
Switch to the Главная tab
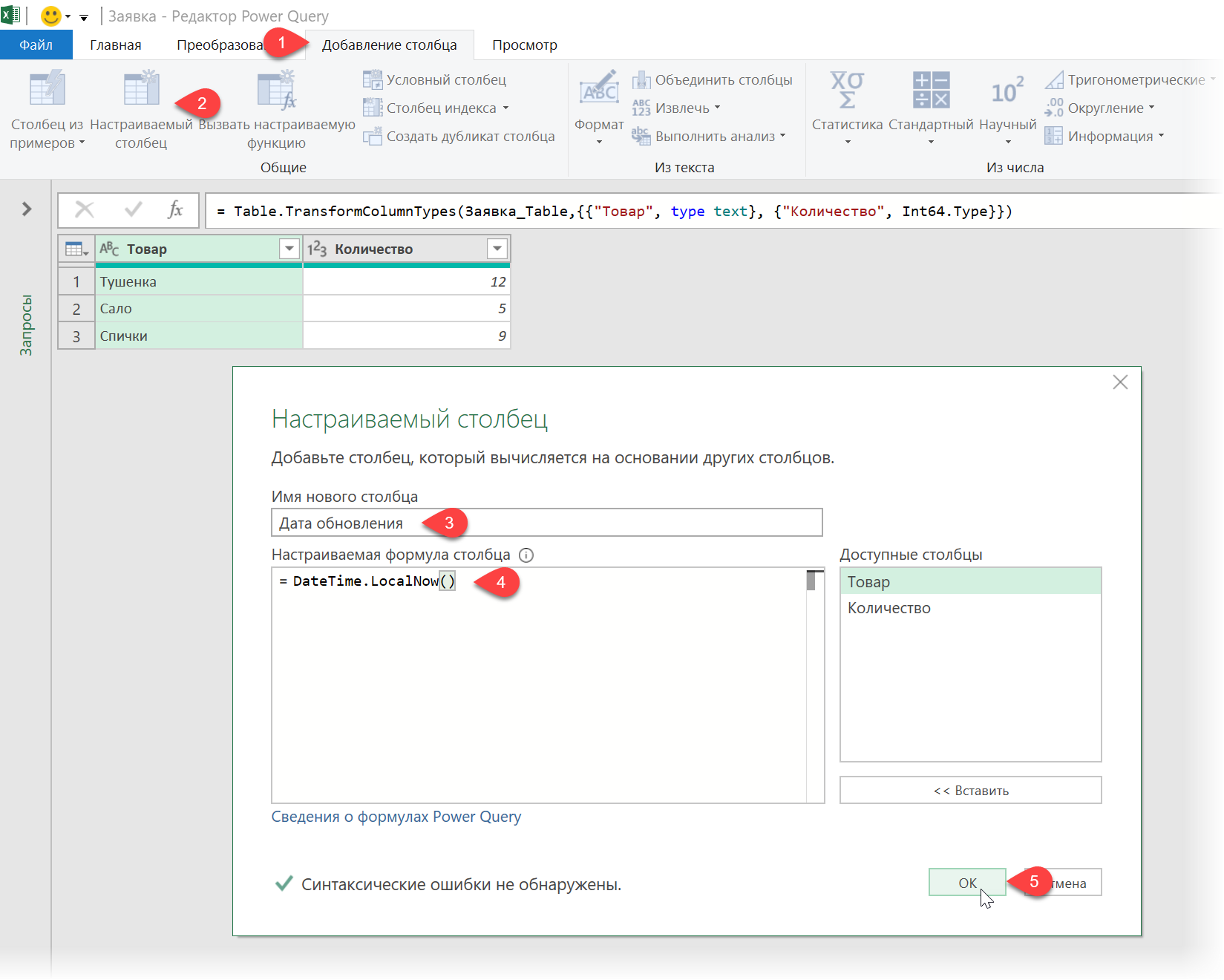tap(116, 45)
